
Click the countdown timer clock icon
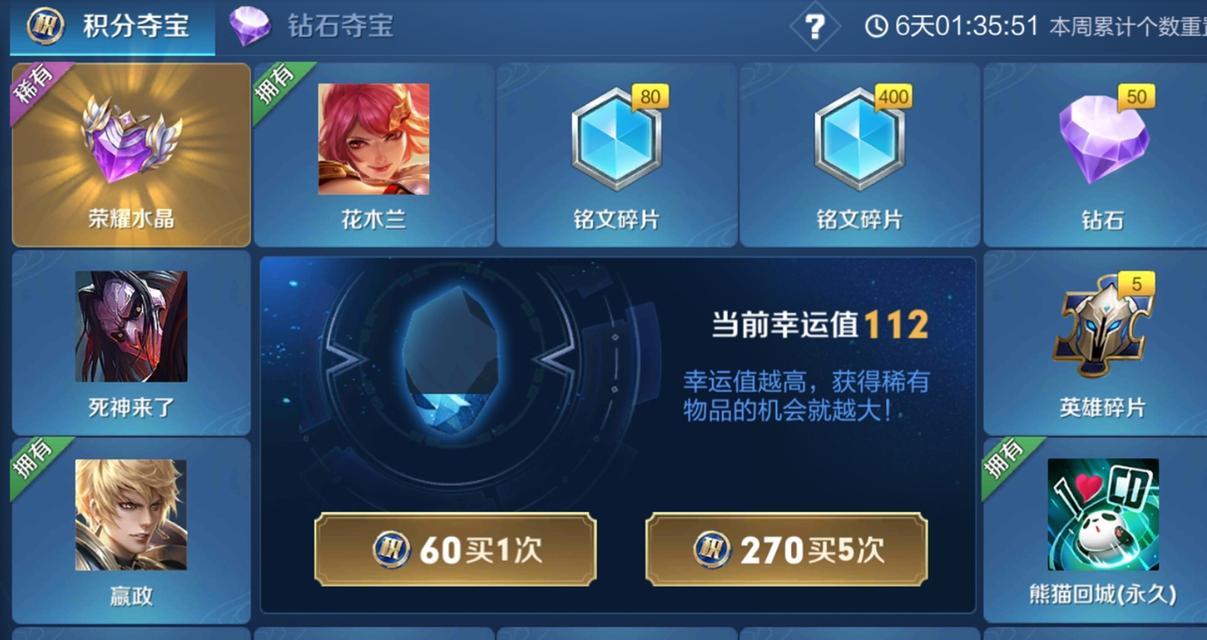[x=876, y=26]
